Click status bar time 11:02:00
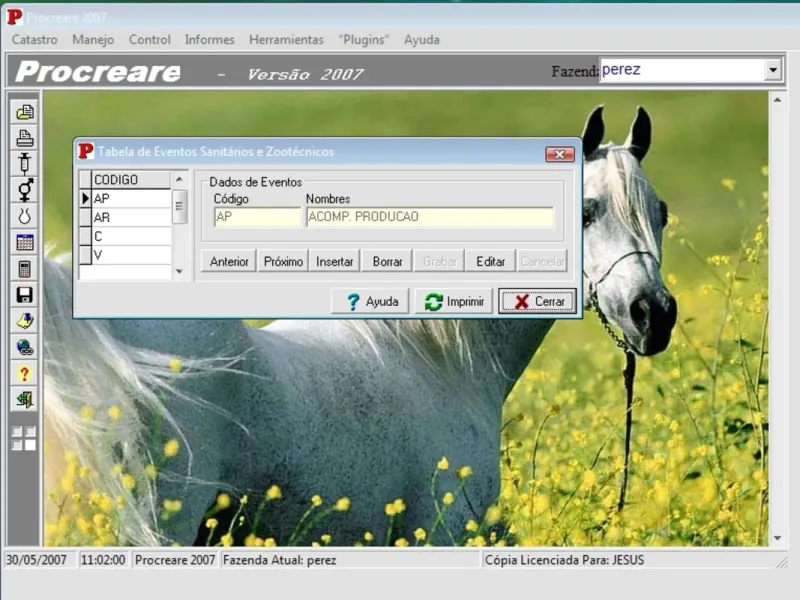Image resolution: width=800 pixels, height=600 pixels. 103,560
